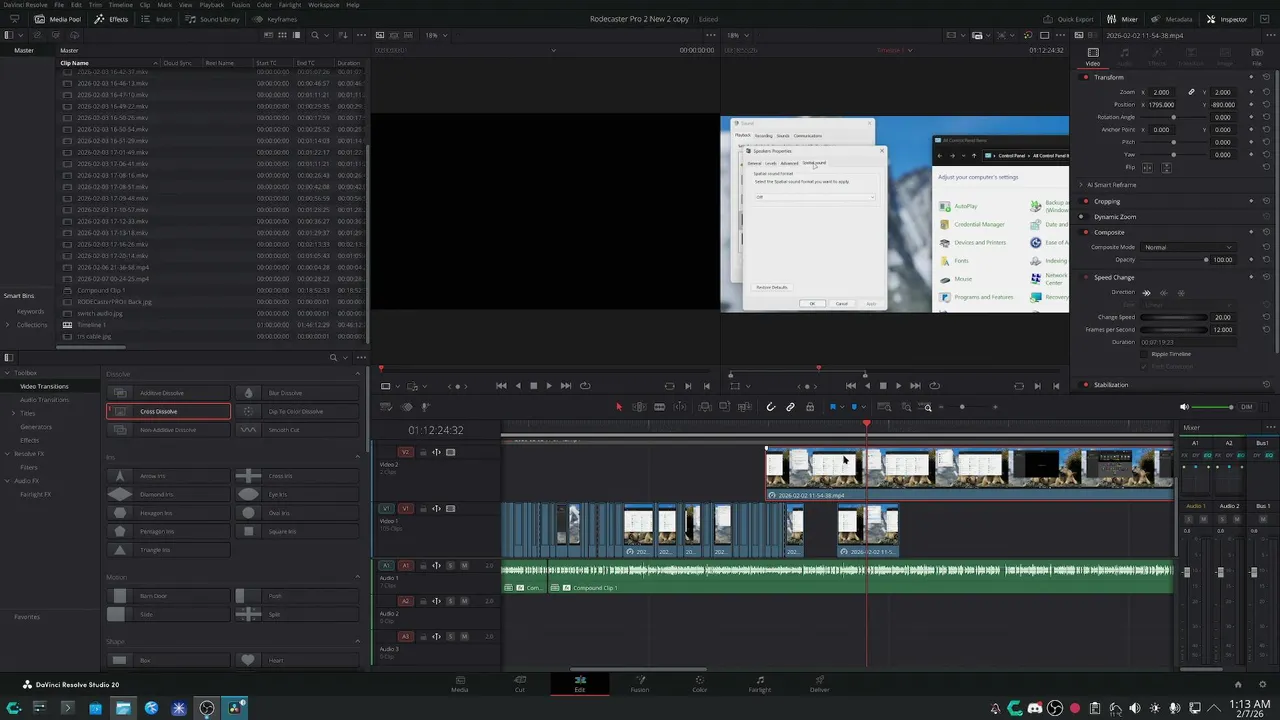
Task: Mute the Audio 1 track header
Action: (464, 566)
